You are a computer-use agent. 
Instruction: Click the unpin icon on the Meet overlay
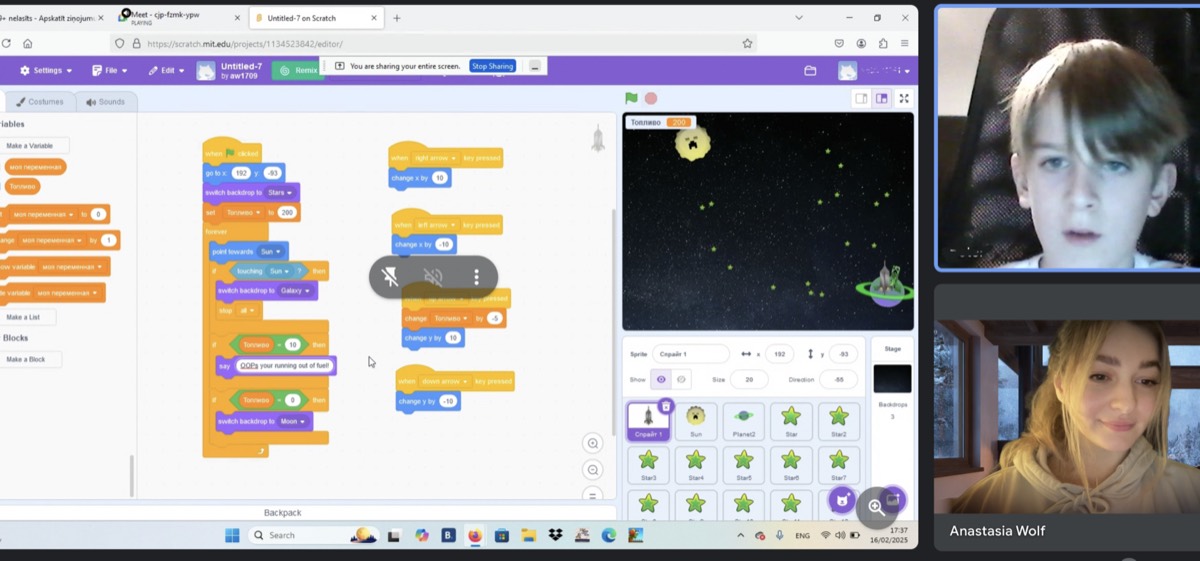click(x=391, y=277)
